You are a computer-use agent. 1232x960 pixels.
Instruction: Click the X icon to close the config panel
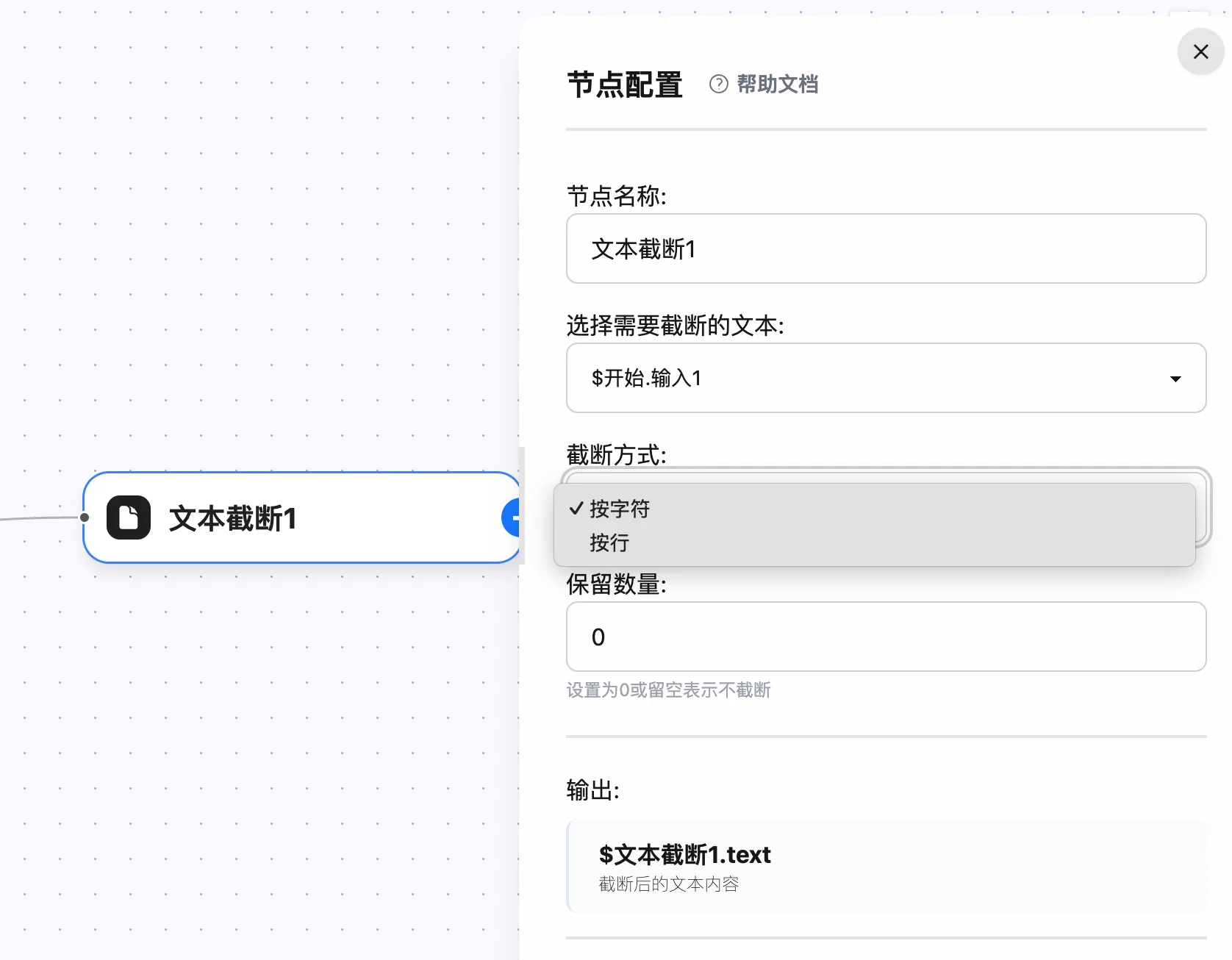point(1200,51)
